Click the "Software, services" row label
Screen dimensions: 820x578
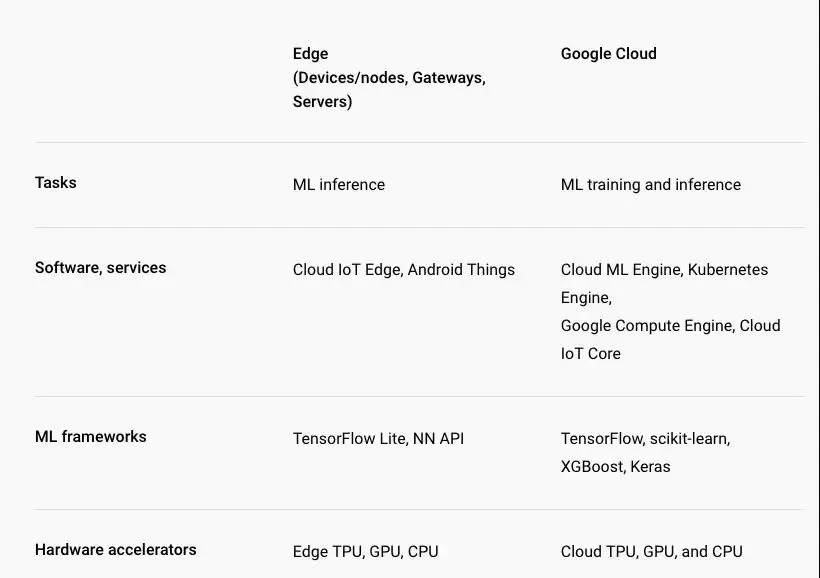coord(100,268)
